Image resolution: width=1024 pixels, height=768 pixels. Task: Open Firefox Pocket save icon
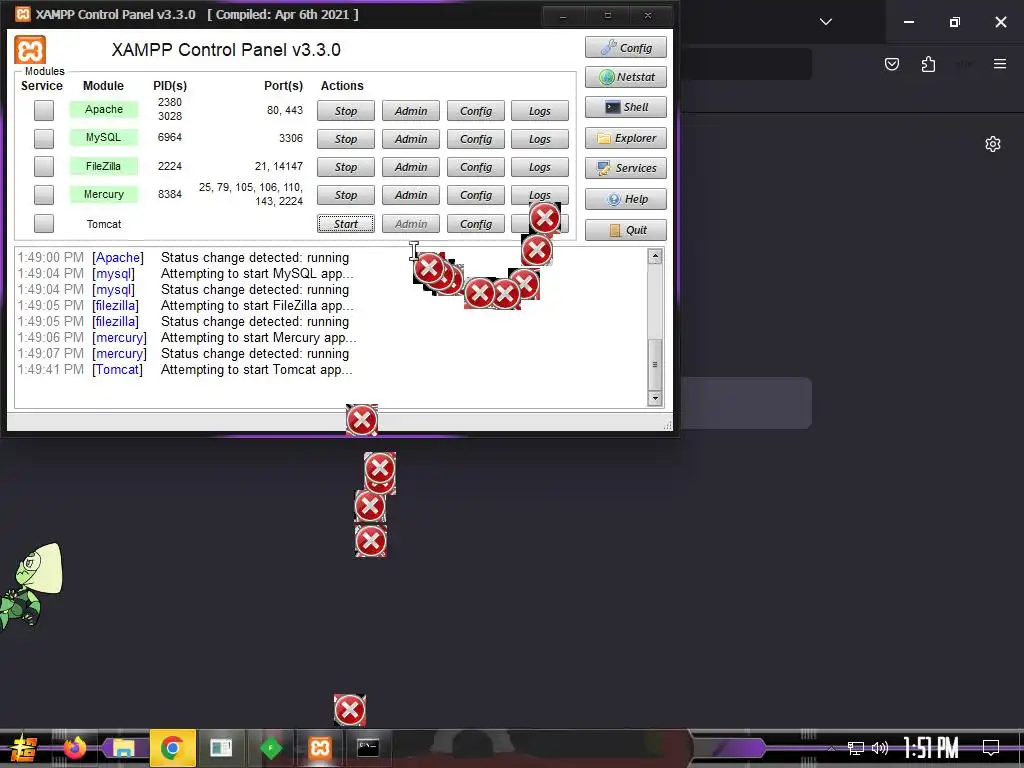891,64
